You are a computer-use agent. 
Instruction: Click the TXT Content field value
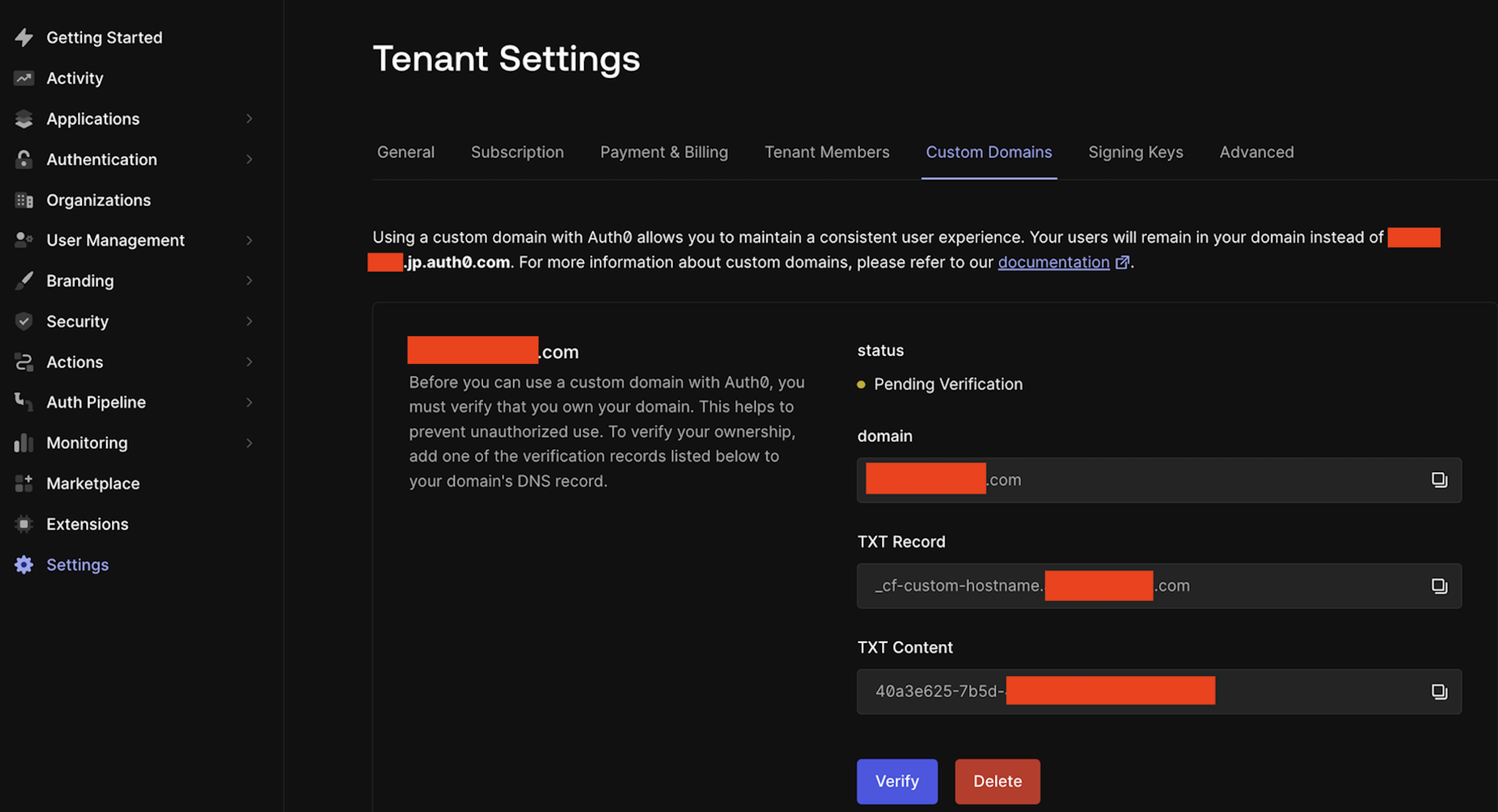click(1045, 691)
